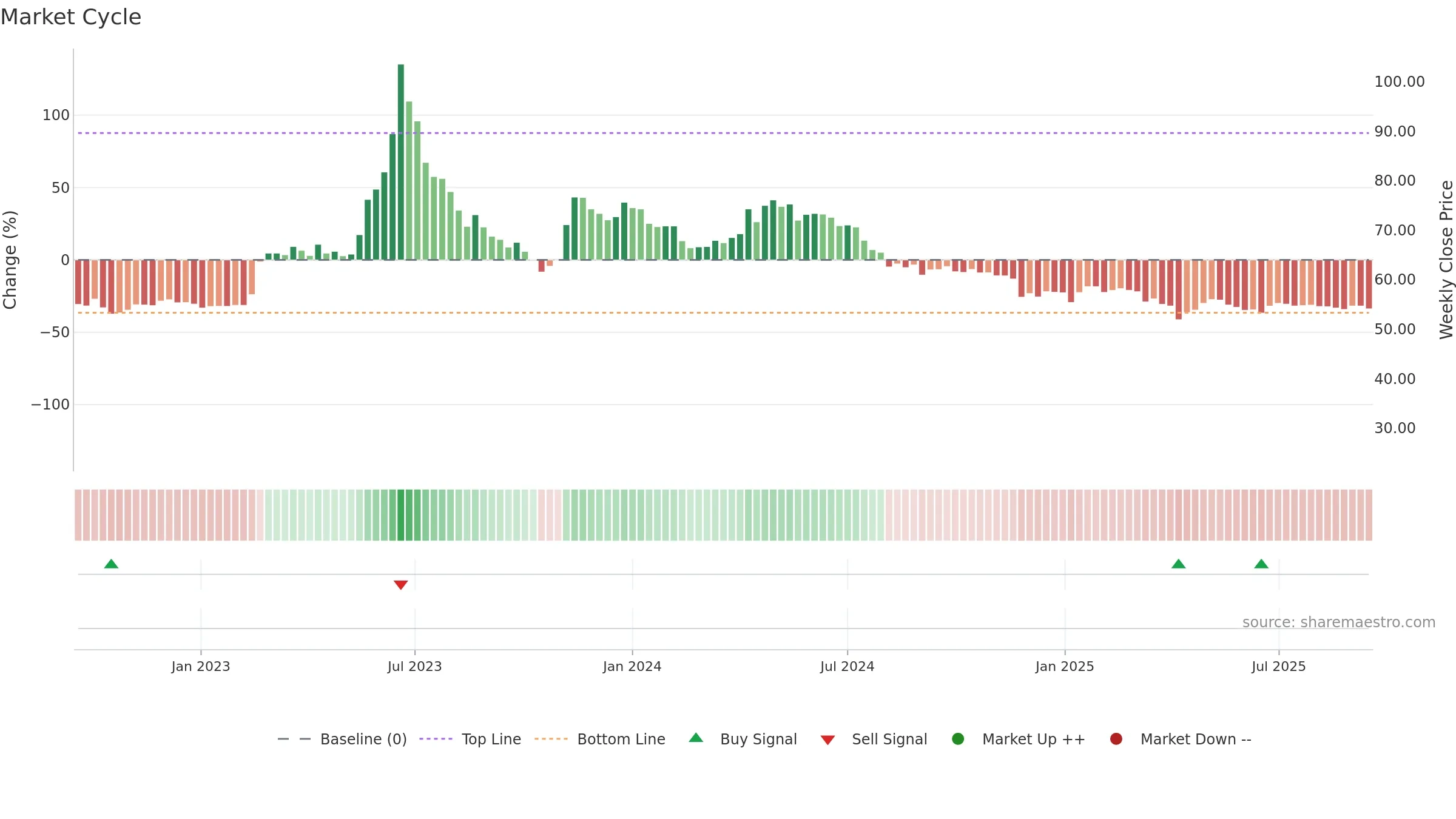
Task: Click the Market Cycle chart title
Action: 71,17
